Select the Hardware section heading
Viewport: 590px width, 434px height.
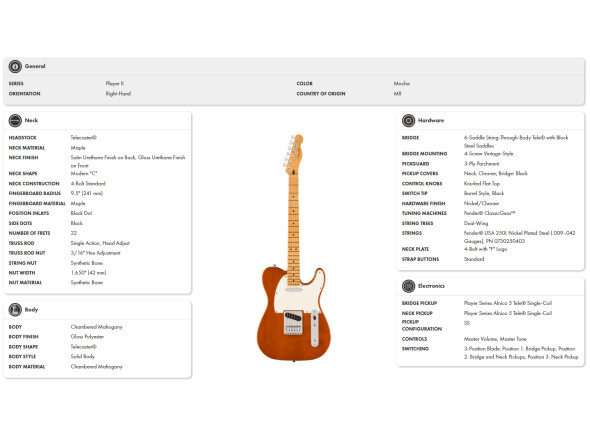click(x=431, y=120)
